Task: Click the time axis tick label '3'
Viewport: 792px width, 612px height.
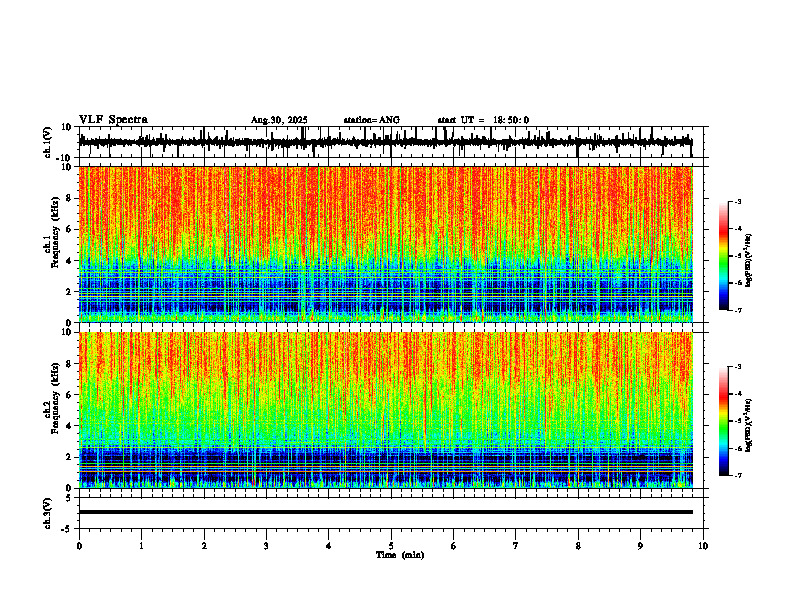Action: point(266,546)
